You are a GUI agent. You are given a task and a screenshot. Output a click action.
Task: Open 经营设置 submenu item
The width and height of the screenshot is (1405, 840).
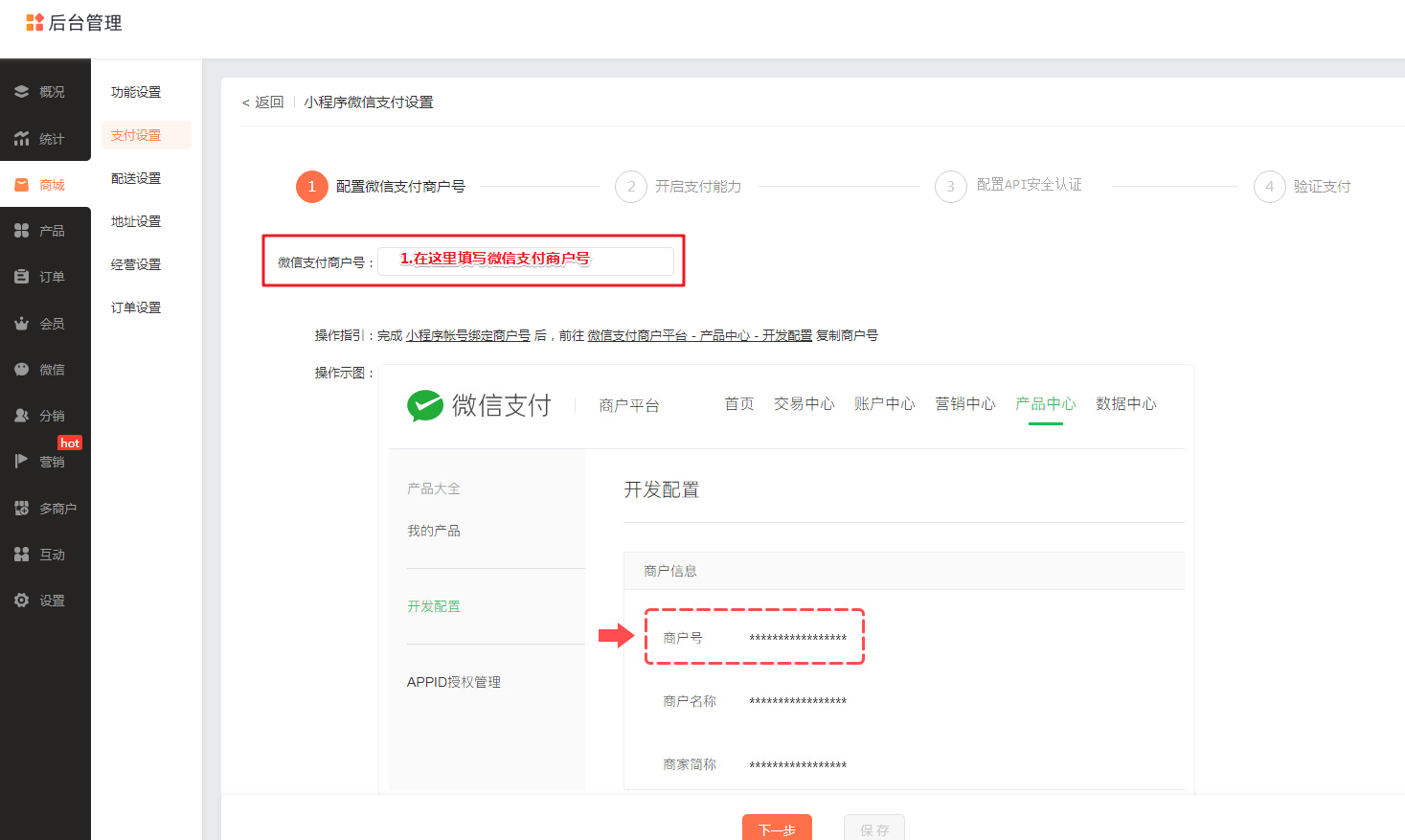point(136,264)
